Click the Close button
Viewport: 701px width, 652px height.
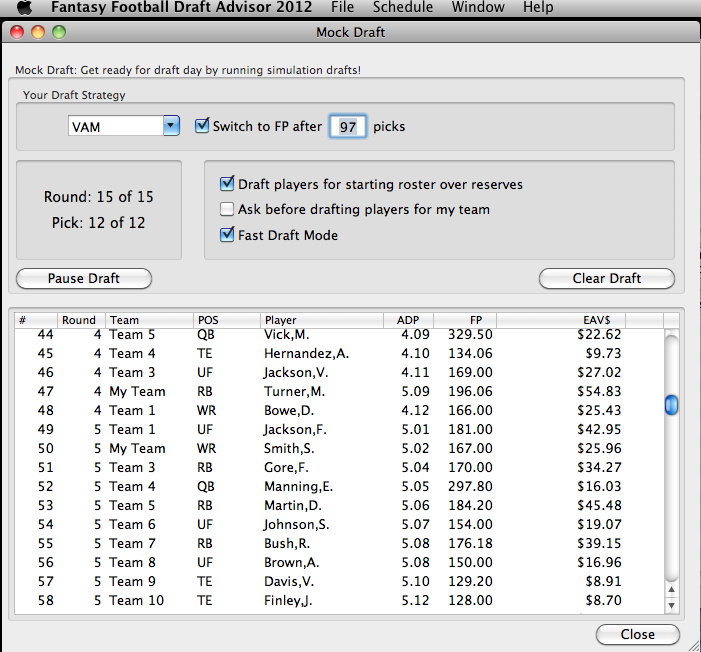point(638,635)
